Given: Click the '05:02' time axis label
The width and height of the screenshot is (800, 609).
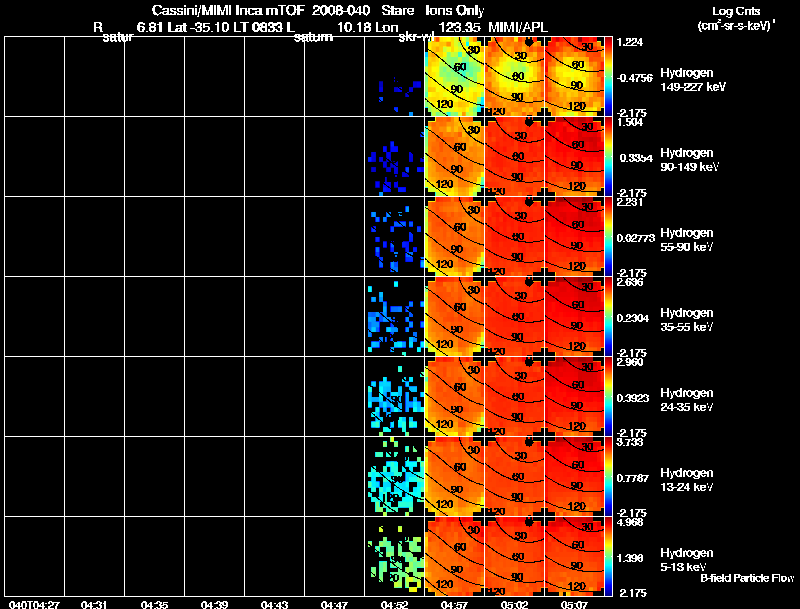Looking at the screenshot, I should tap(514, 605).
